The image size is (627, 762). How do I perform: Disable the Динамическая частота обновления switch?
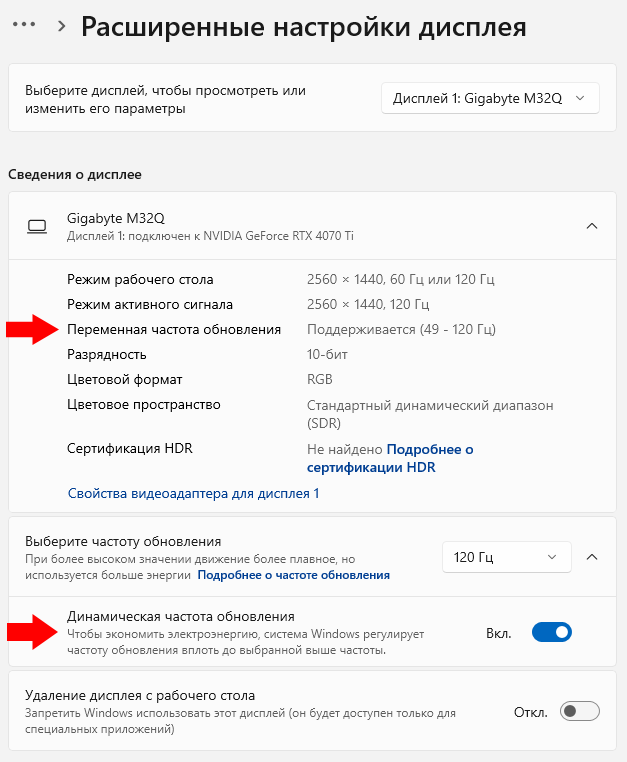(551, 632)
